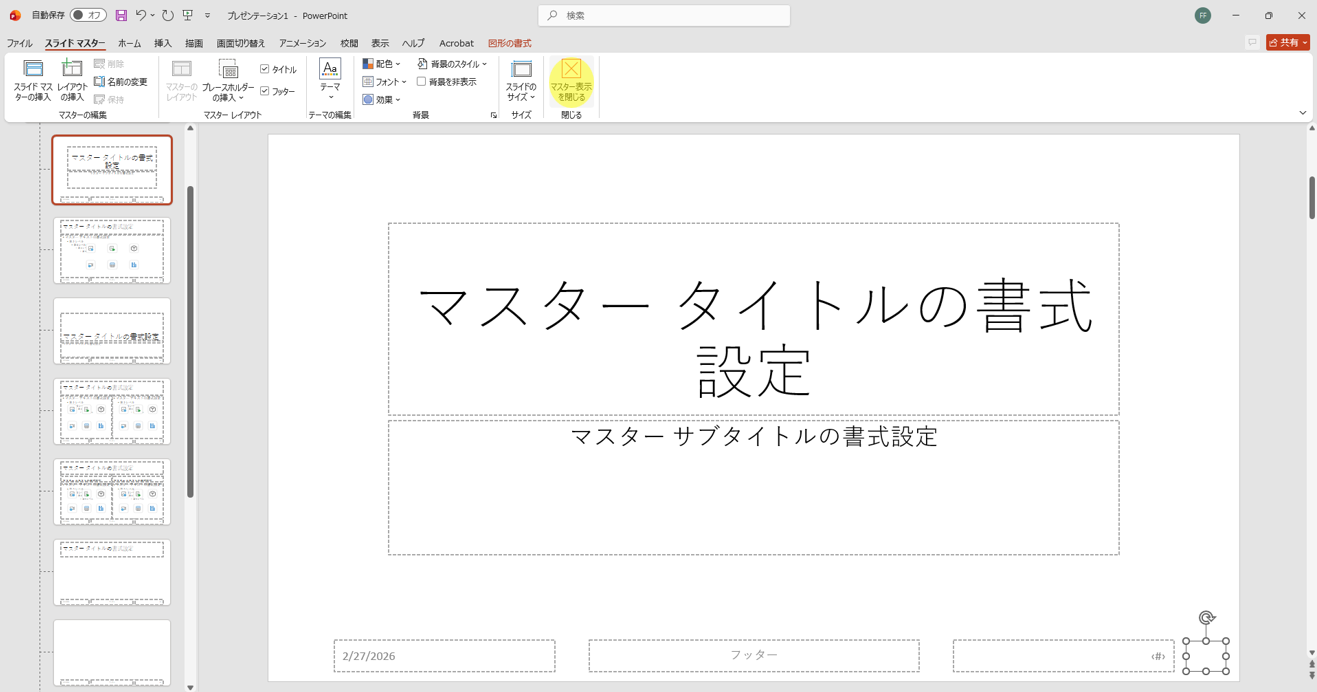Open the Animations (アニメーション) tab
This screenshot has width=1317, height=692.
[x=302, y=44]
